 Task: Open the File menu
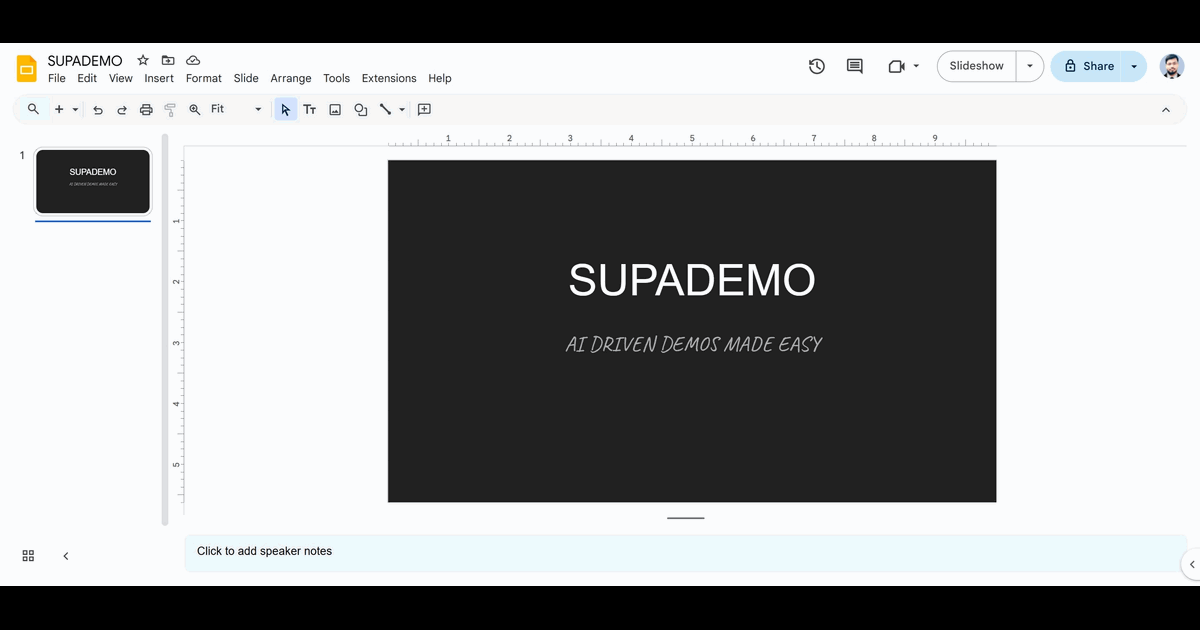[57, 78]
